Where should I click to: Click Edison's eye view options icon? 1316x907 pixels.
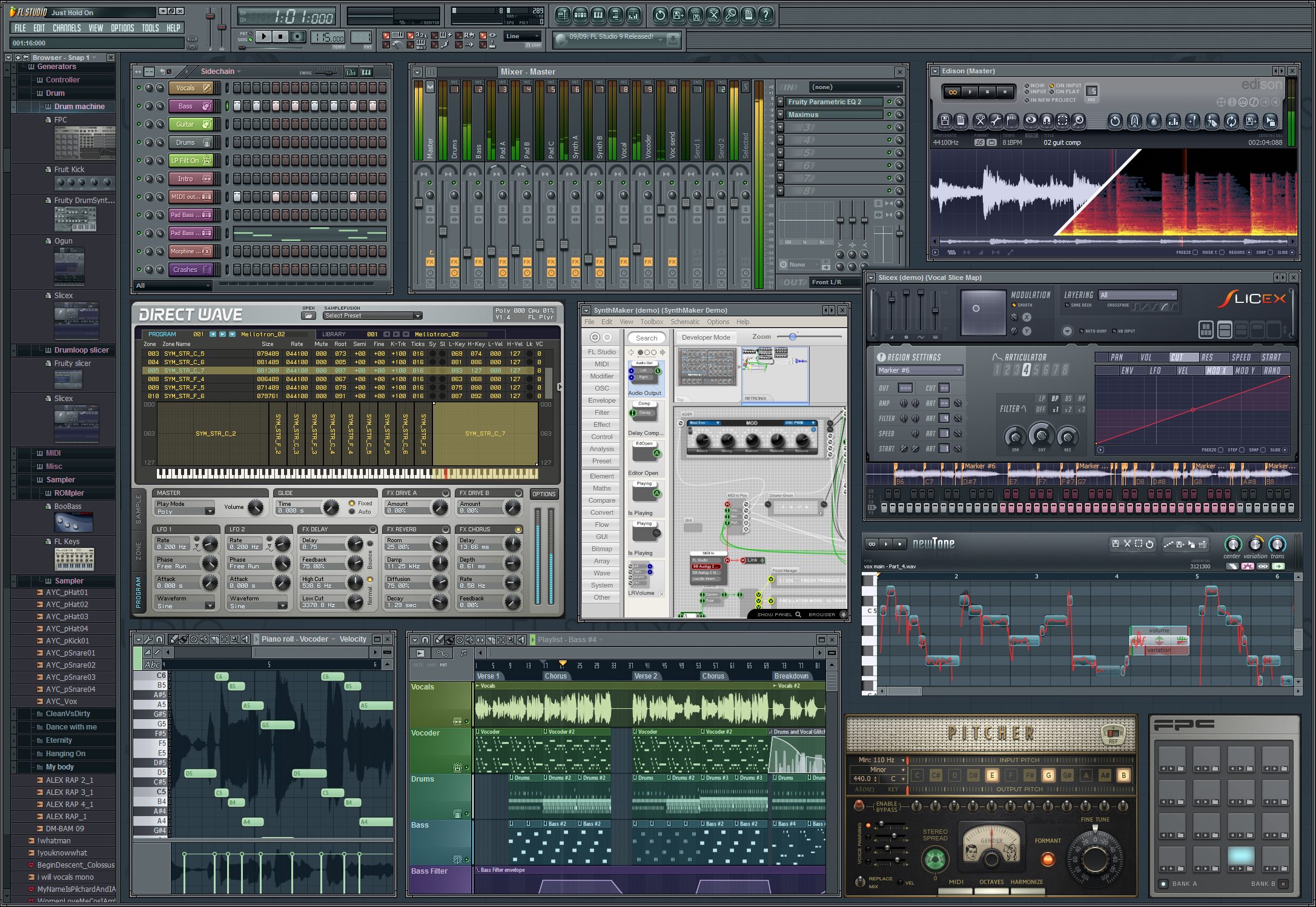point(1031,120)
